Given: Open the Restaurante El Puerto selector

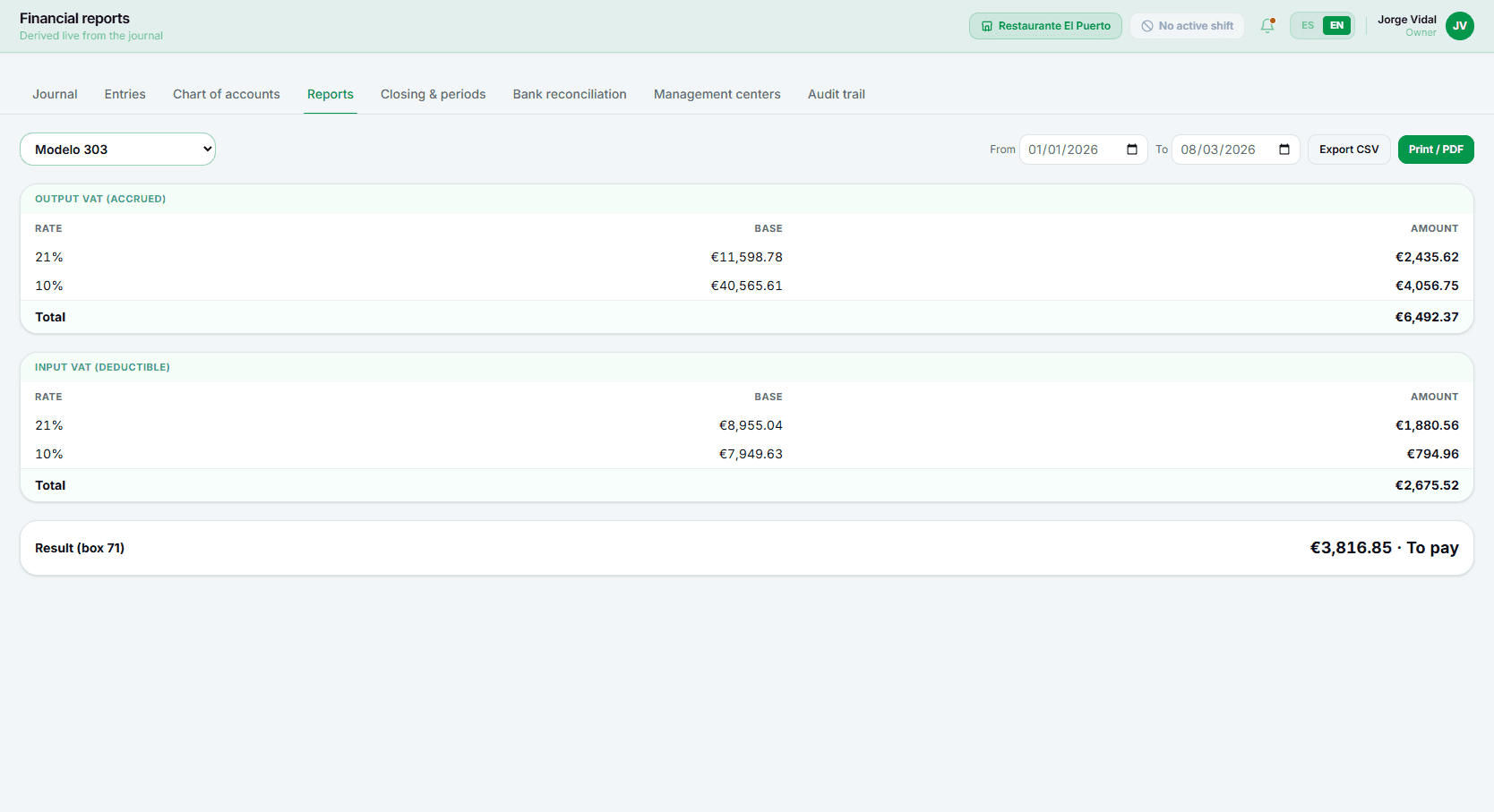Looking at the screenshot, I should [x=1045, y=26].
